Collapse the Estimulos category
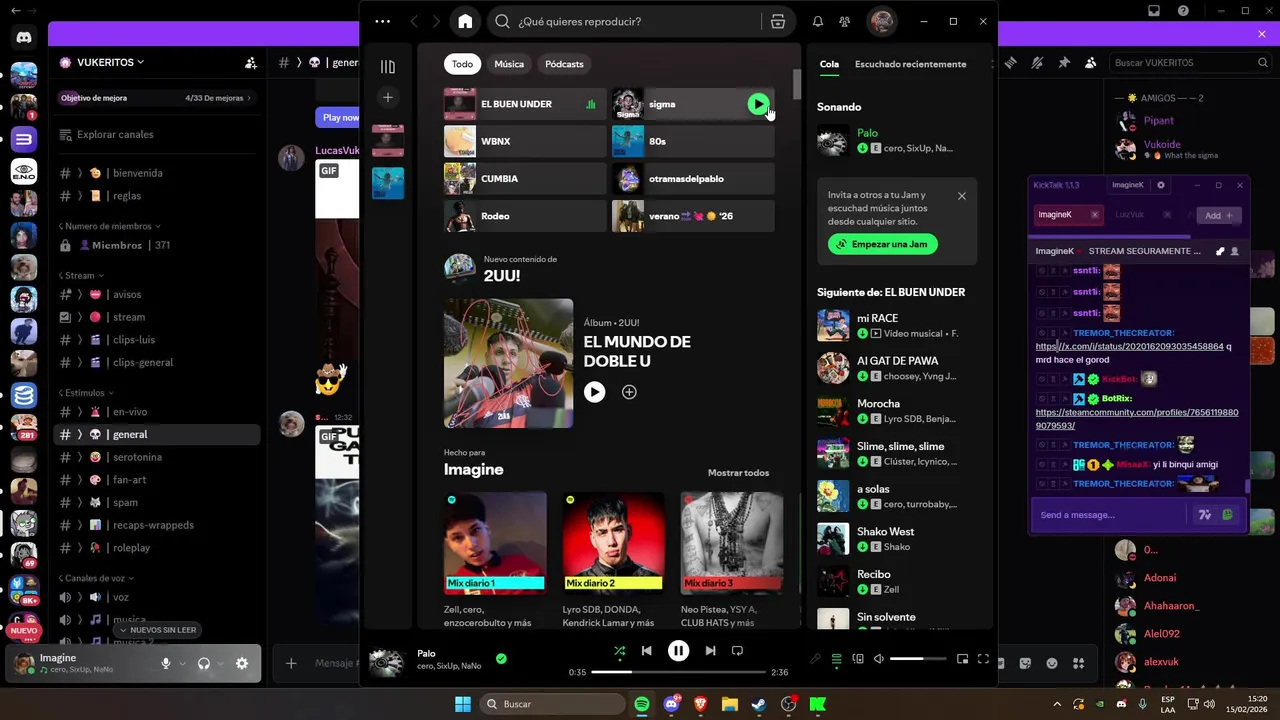1280x720 pixels. coord(86,393)
